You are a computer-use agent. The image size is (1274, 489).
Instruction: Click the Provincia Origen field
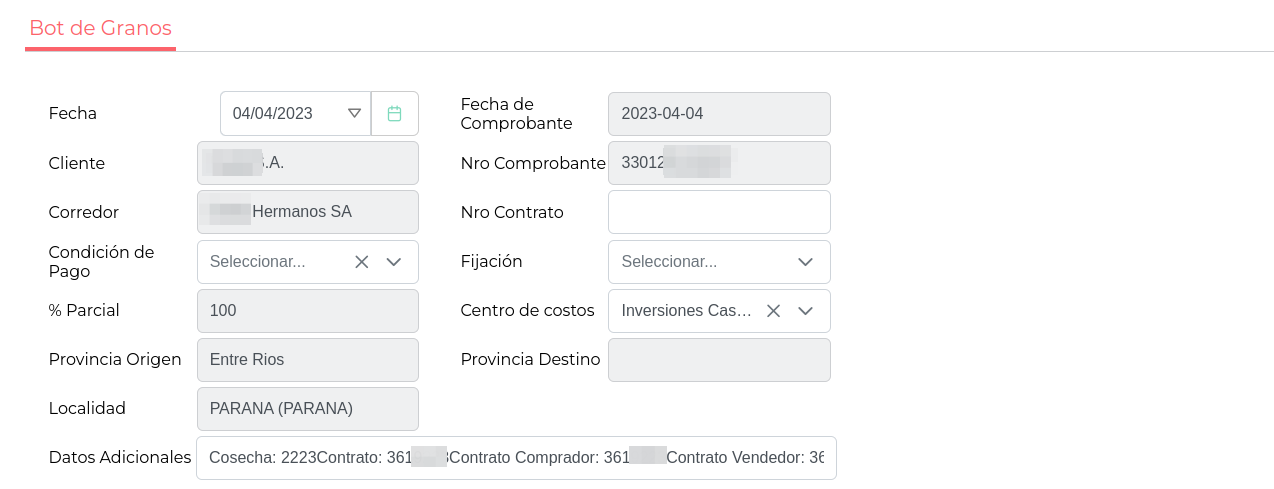point(308,360)
